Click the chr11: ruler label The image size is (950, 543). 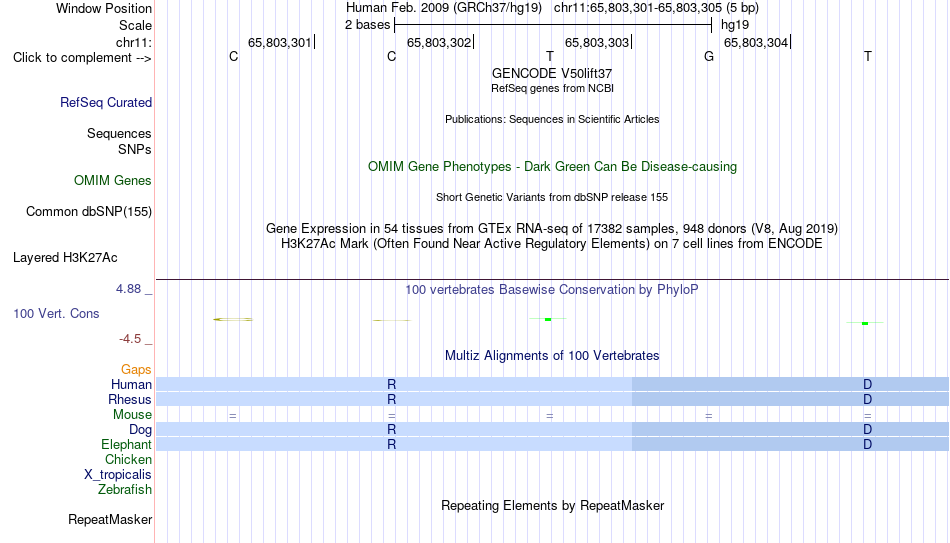(134, 42)
